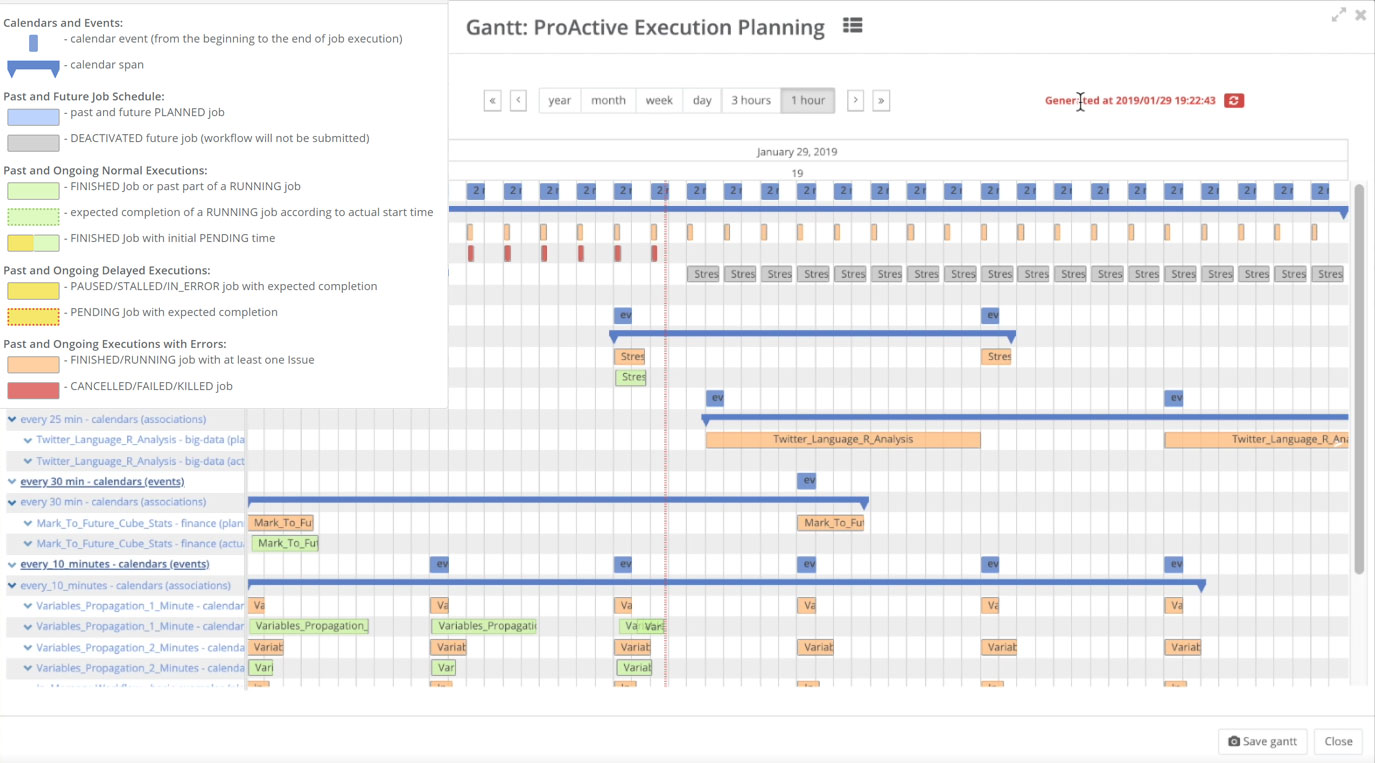Click the past and future PLANNED job swatch
This screenshot has height=763, width=1375.
coord(33,116)
